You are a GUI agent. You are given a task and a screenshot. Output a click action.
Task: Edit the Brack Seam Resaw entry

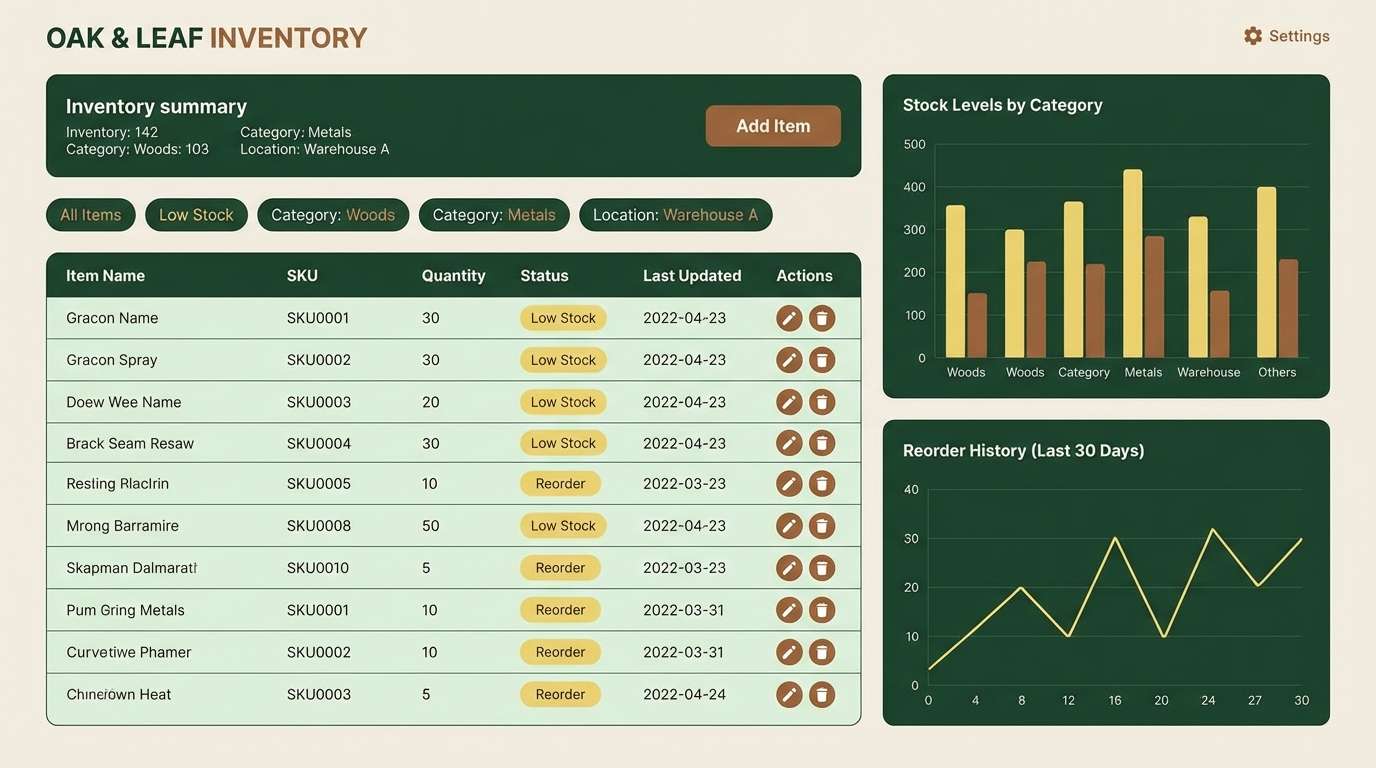pyautogui.click(x=789, y=442)
